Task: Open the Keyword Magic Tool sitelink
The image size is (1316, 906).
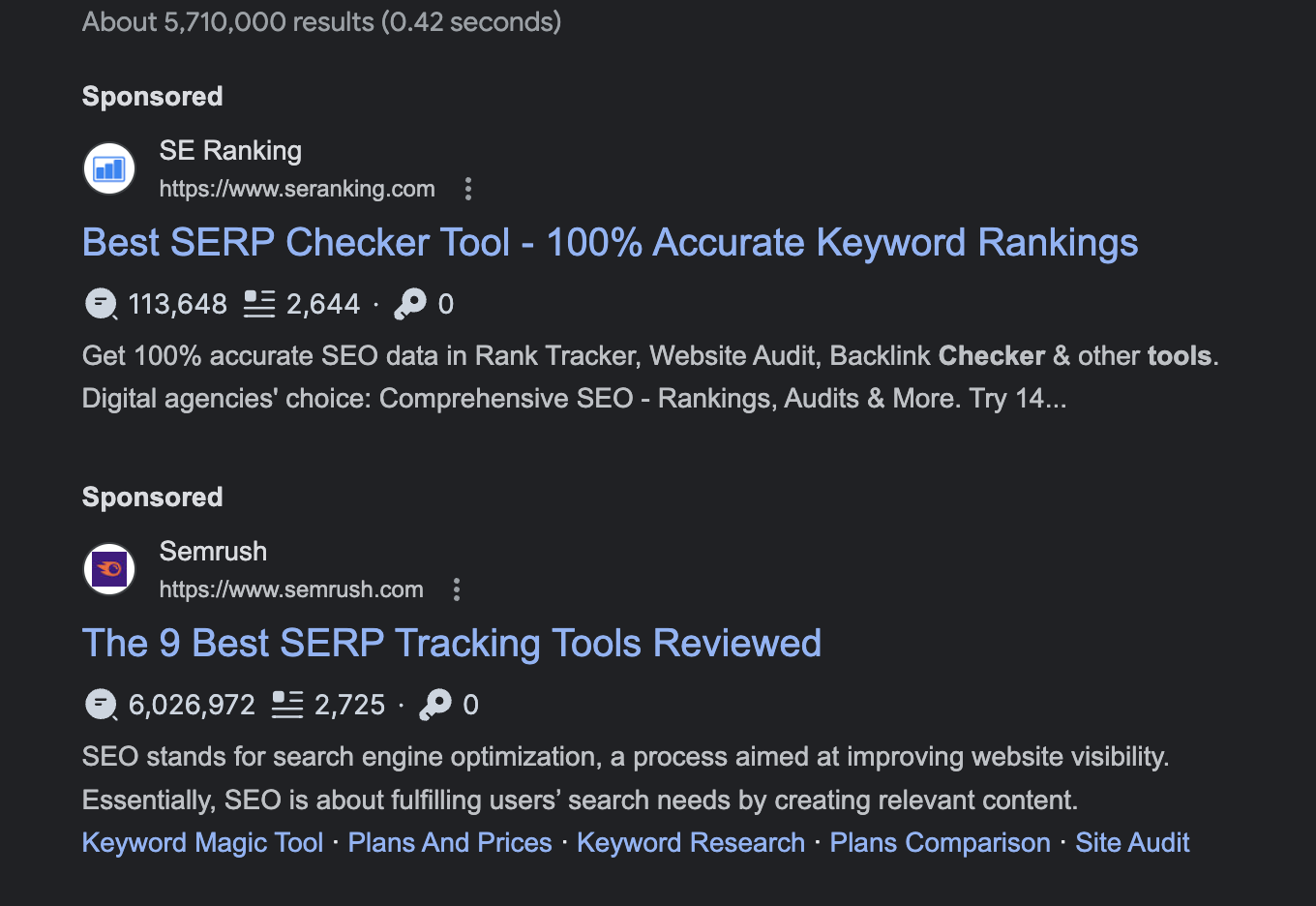Action: (x=202, y=842)
